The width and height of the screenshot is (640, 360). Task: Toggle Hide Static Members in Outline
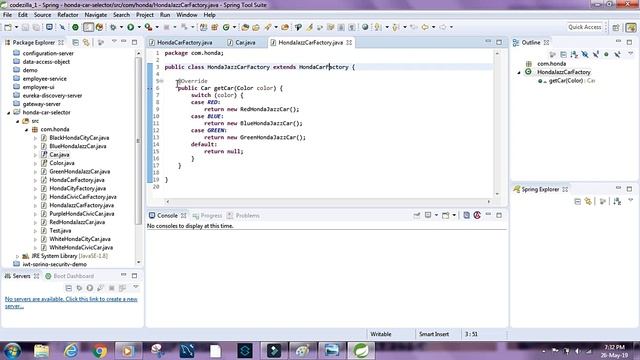tap(596, 54)
